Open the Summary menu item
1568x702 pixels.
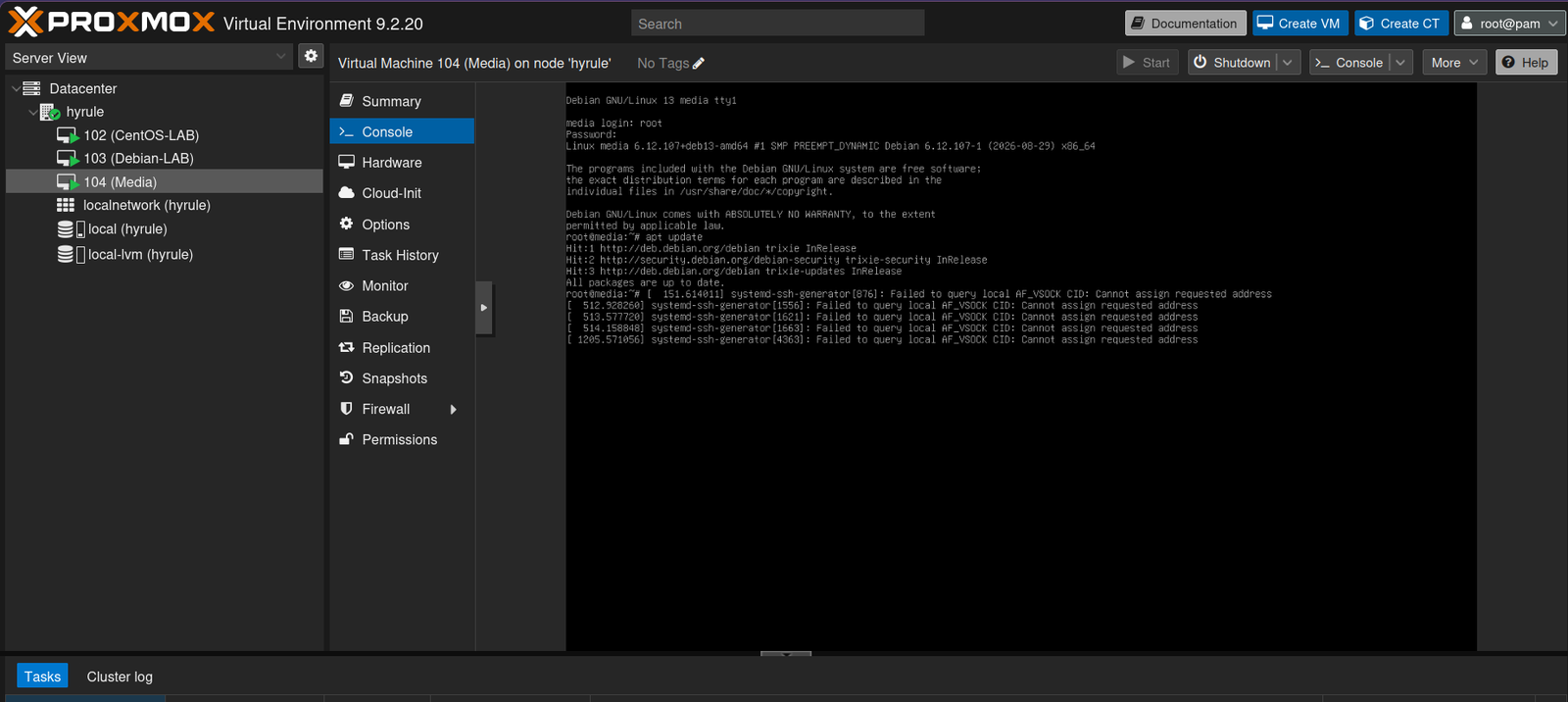(x=402, y=101)
